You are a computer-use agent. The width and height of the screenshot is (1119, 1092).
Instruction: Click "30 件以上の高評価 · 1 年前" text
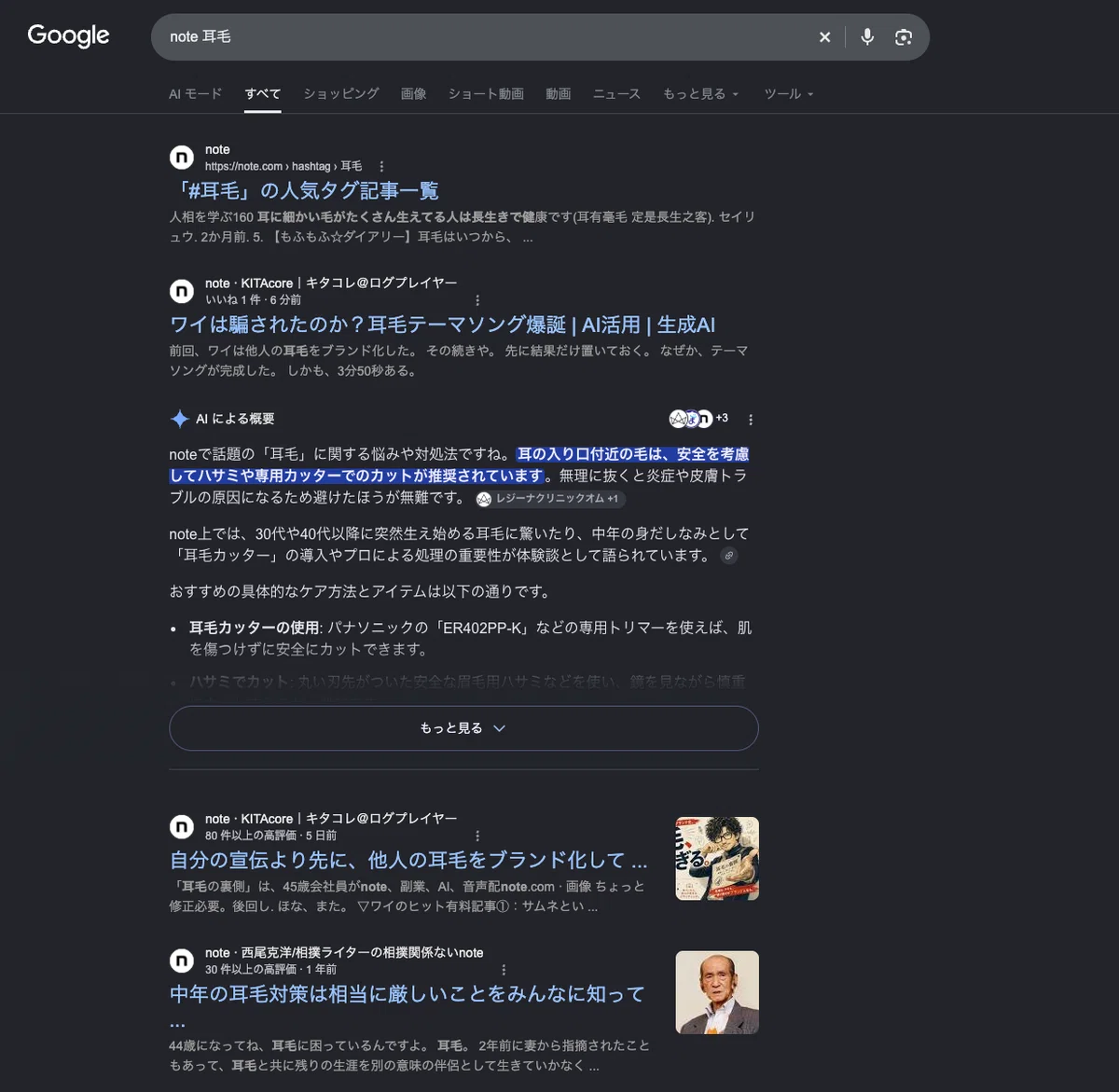click(270, 970)
